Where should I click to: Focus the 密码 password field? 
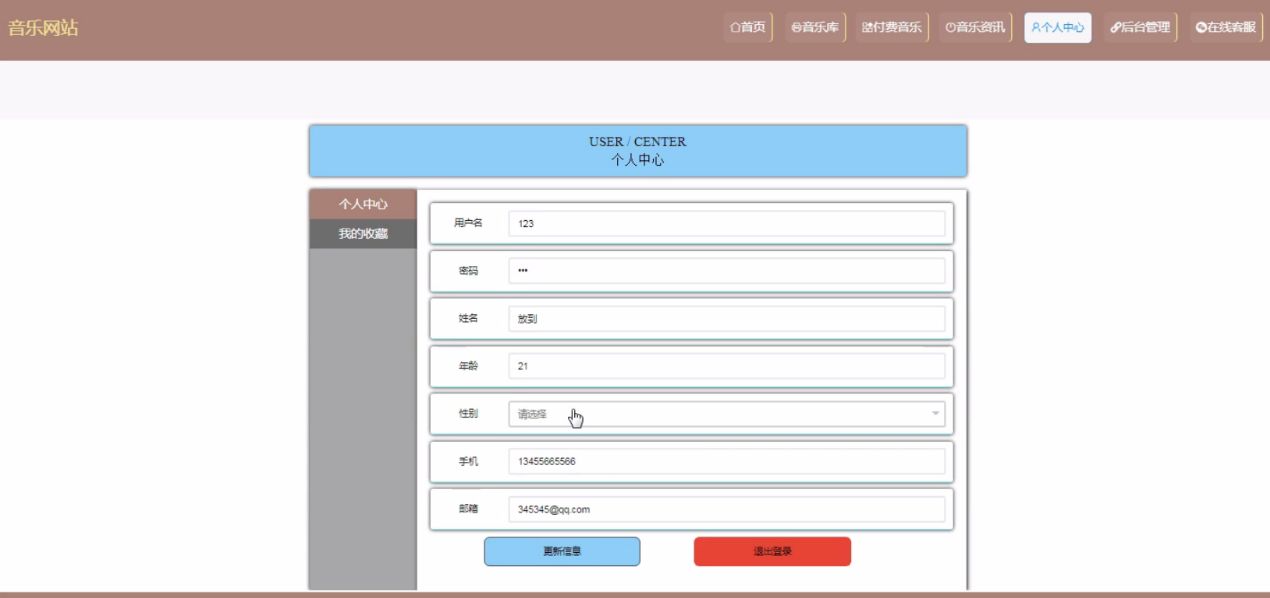[x=727, y=271]
